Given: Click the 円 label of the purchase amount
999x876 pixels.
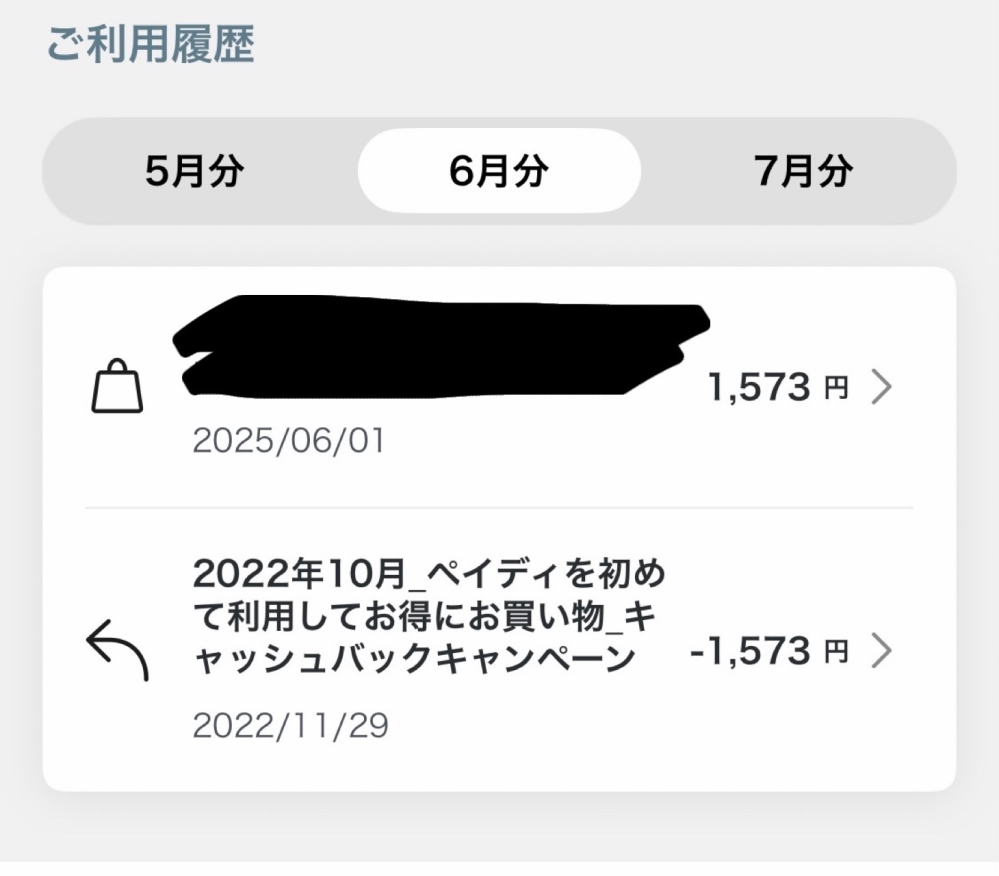Looking at the screenshot, I should [x=836, y=388].
